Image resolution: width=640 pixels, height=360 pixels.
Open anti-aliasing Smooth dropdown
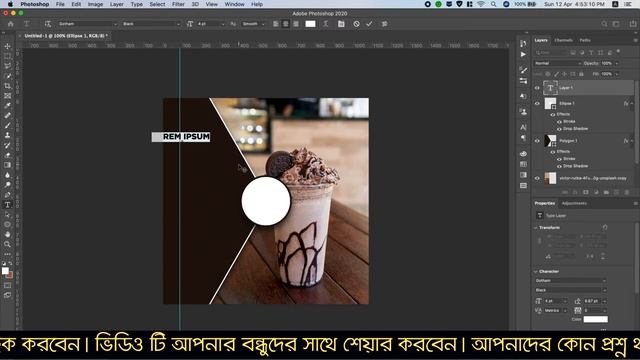[x=263, y=24]
